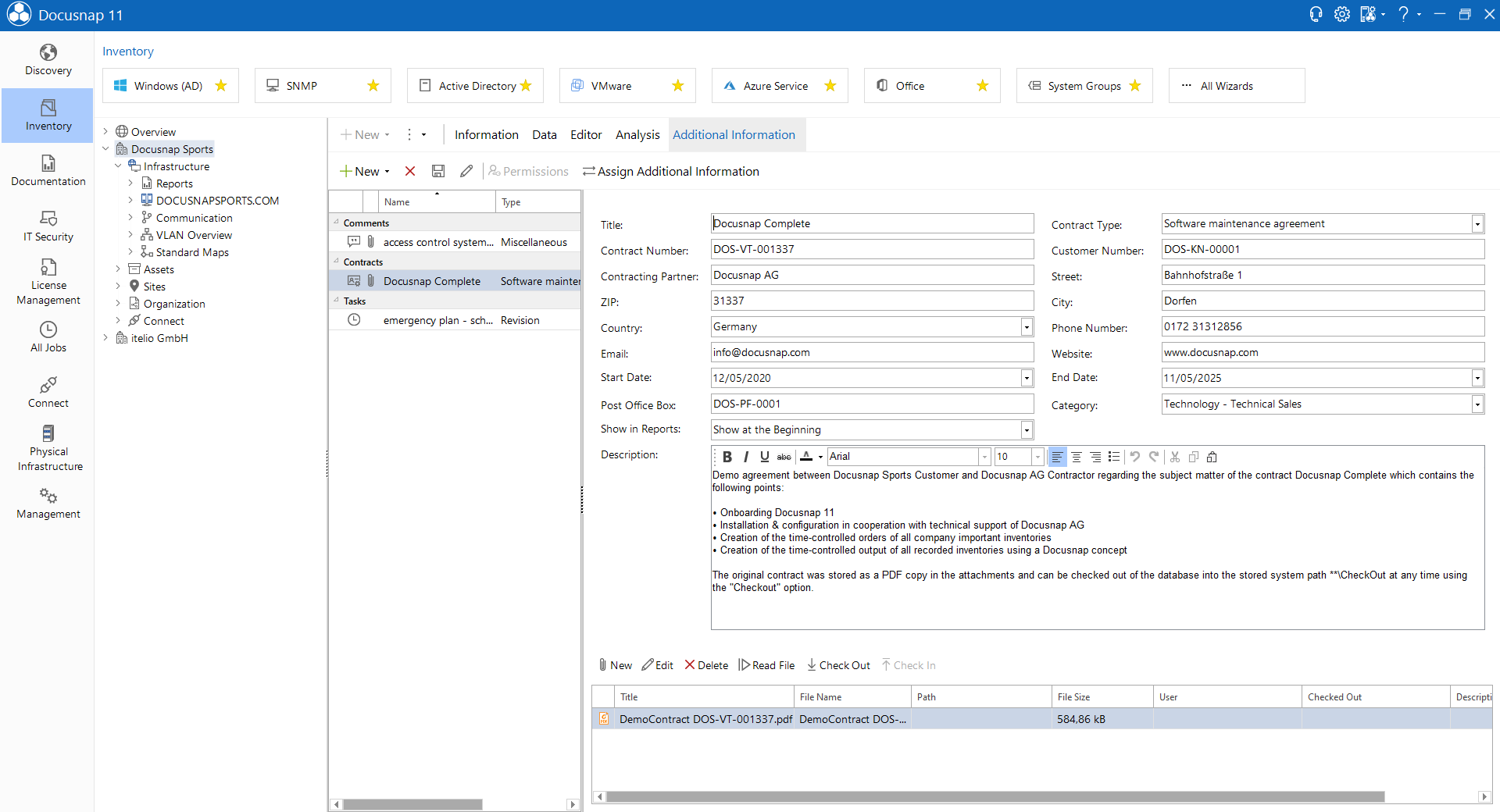The height and width of the screenshot is (812, 1500).
Task: Toggle favorite star on Active Directory wizard
Action: [x=526, y=86]
